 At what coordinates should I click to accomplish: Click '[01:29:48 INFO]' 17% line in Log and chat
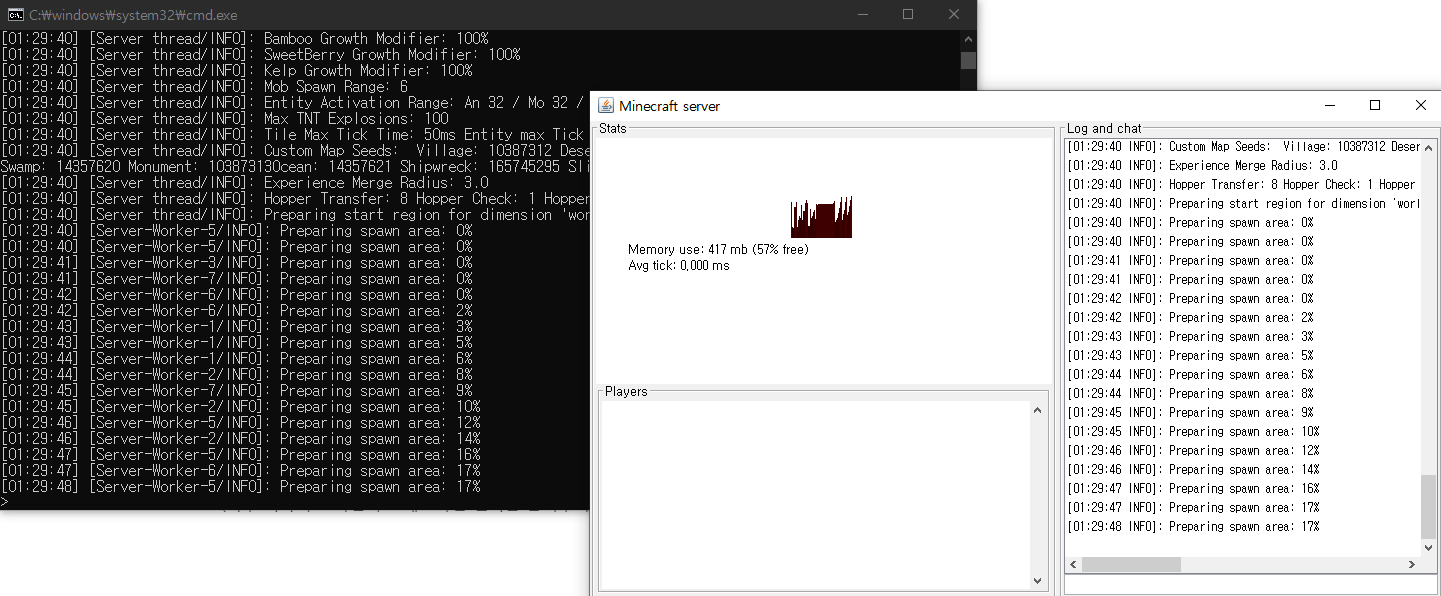[1193, 527]
